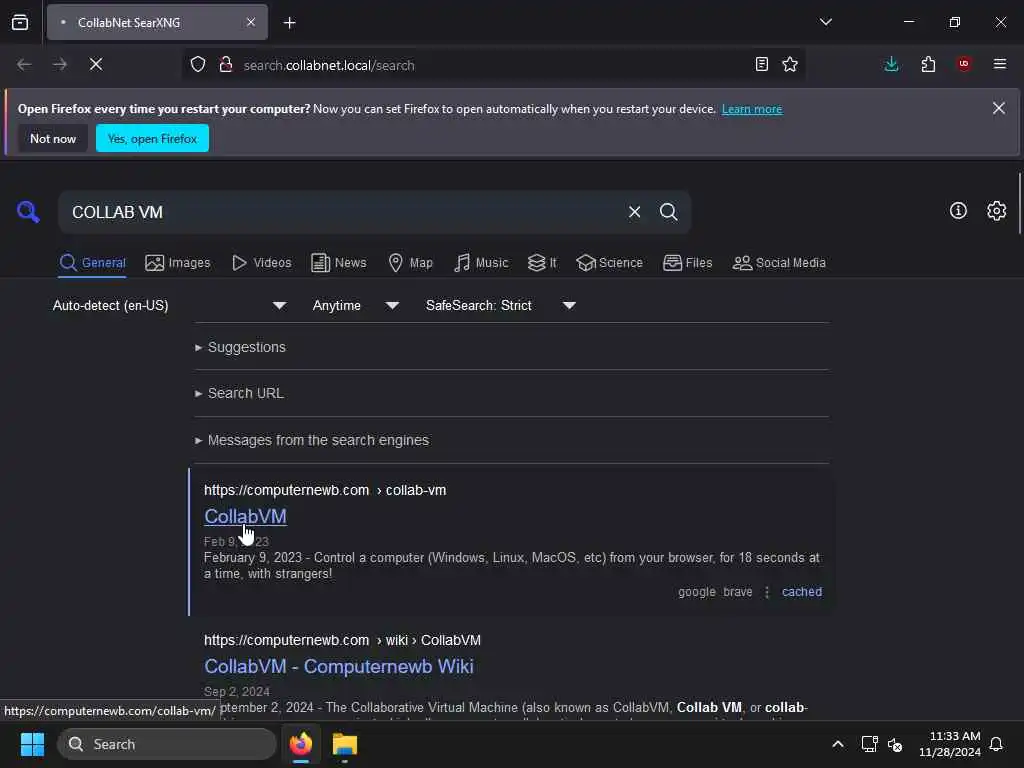
Task: Stop loading the page
Action: (96, 64)
